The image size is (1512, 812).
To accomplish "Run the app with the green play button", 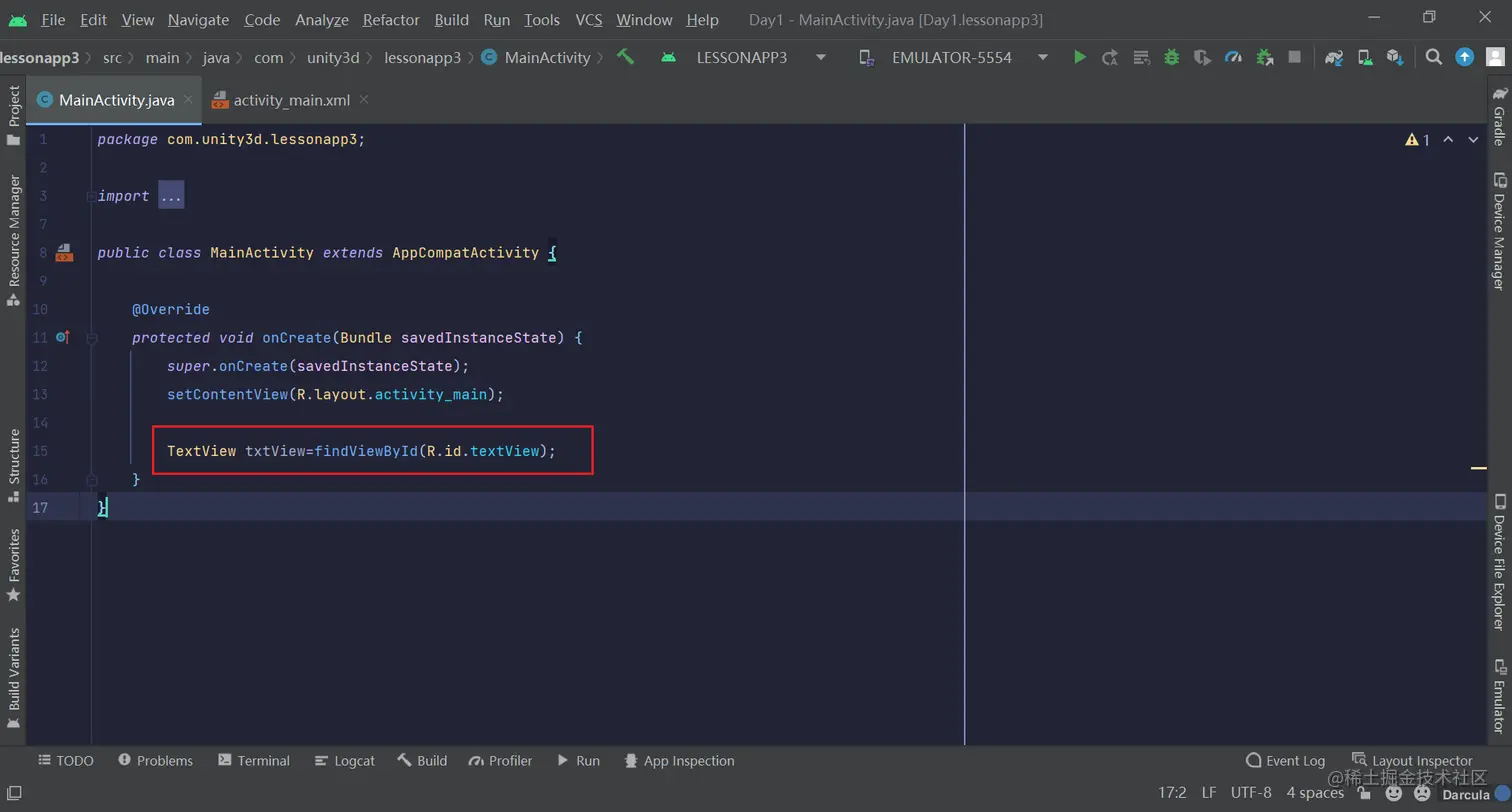I will click(1079, 57).
